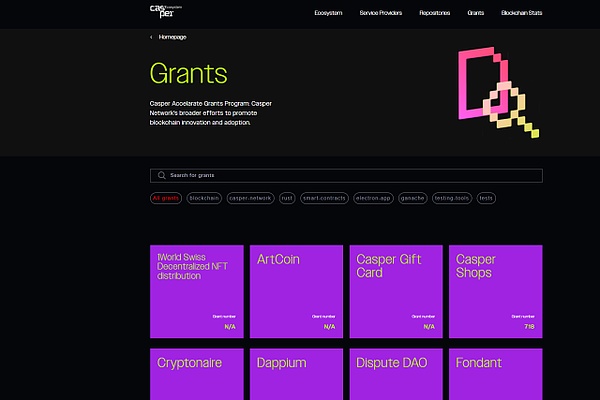600x400 pixels.
Task: Open the Dispute DAO grant card
Action: coord(396,373)
